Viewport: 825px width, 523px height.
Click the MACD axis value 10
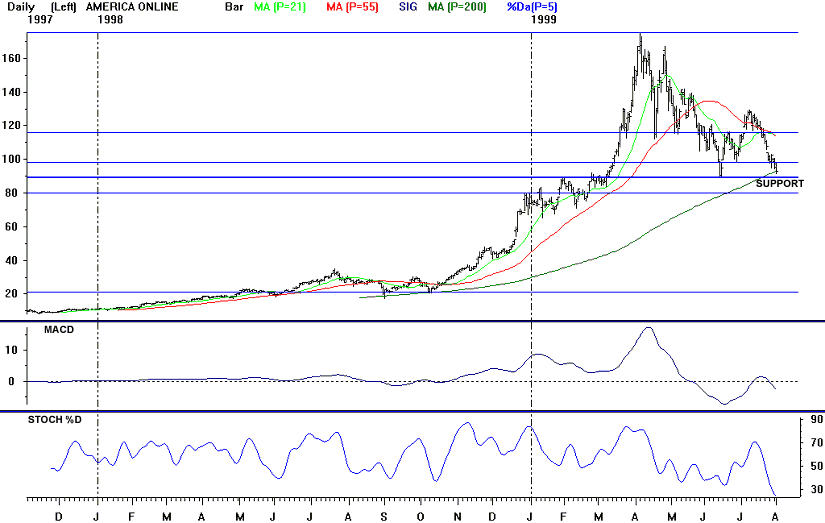[x=12, y=350]
